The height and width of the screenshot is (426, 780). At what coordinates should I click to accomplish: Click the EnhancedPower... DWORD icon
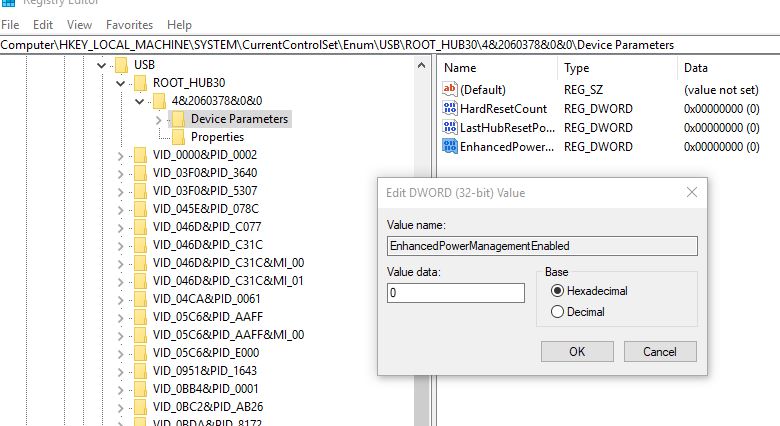pos(449,146)
